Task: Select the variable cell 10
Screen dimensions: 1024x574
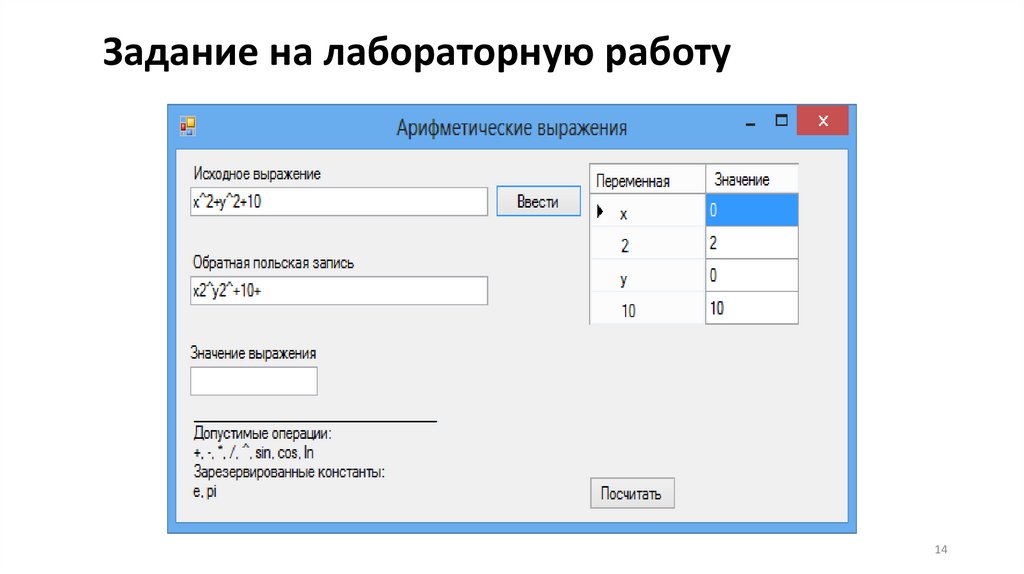Action: click(x=647, y=308)
